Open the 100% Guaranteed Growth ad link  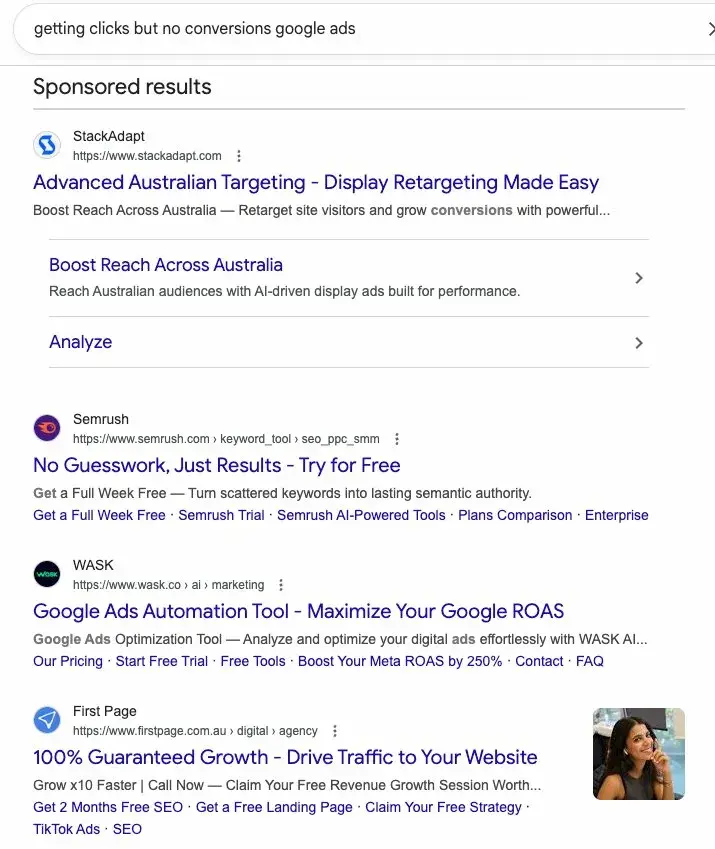285,757
